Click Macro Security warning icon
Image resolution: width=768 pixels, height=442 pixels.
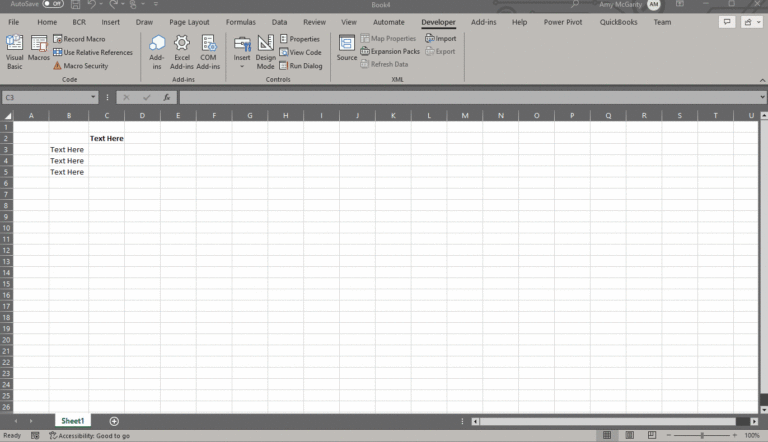57,66
